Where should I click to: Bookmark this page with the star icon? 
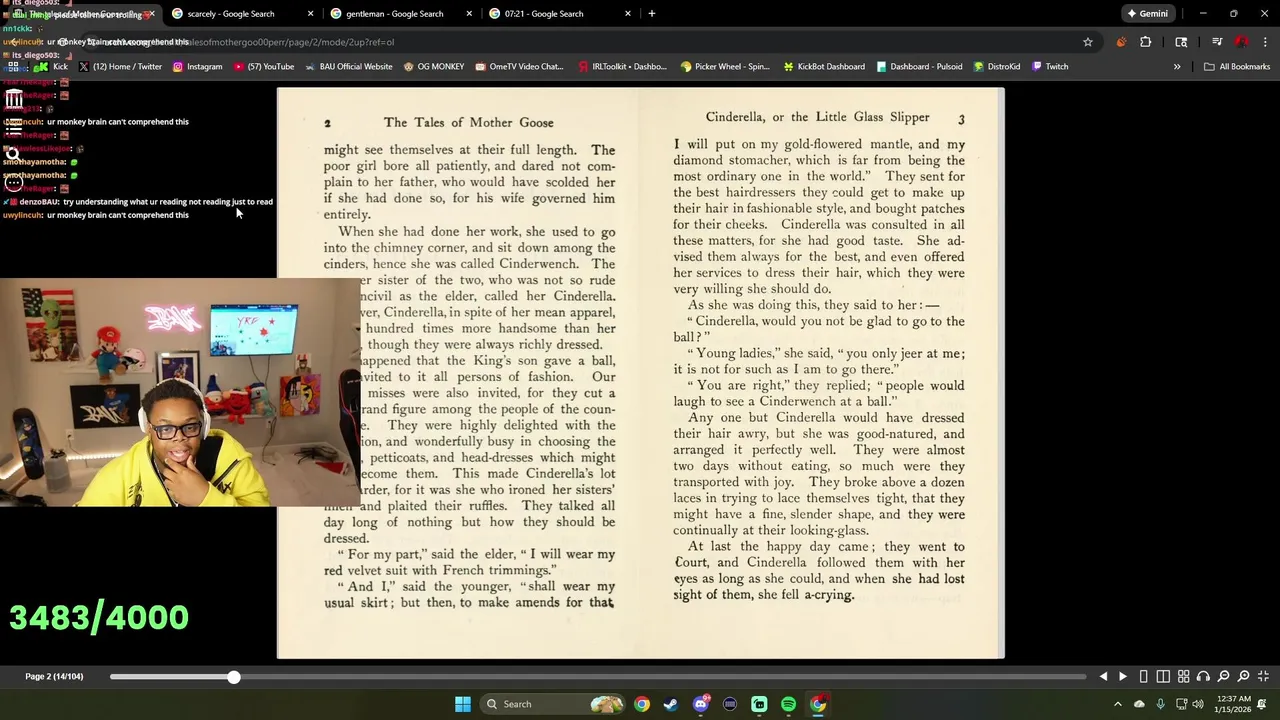[x=1088, y=42]
